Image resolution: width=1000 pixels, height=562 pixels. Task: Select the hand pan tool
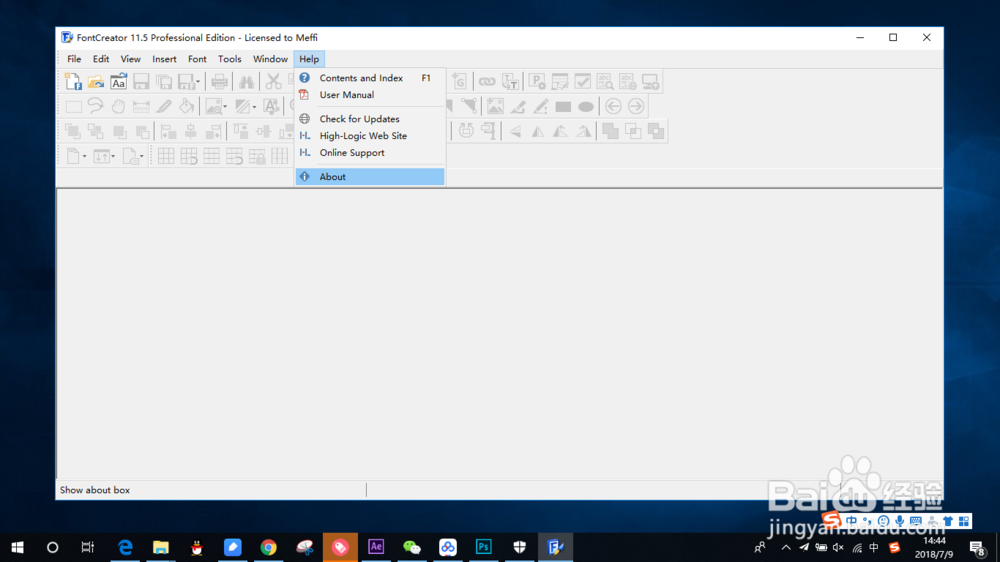pyautogui.click(x=119, y=107)
